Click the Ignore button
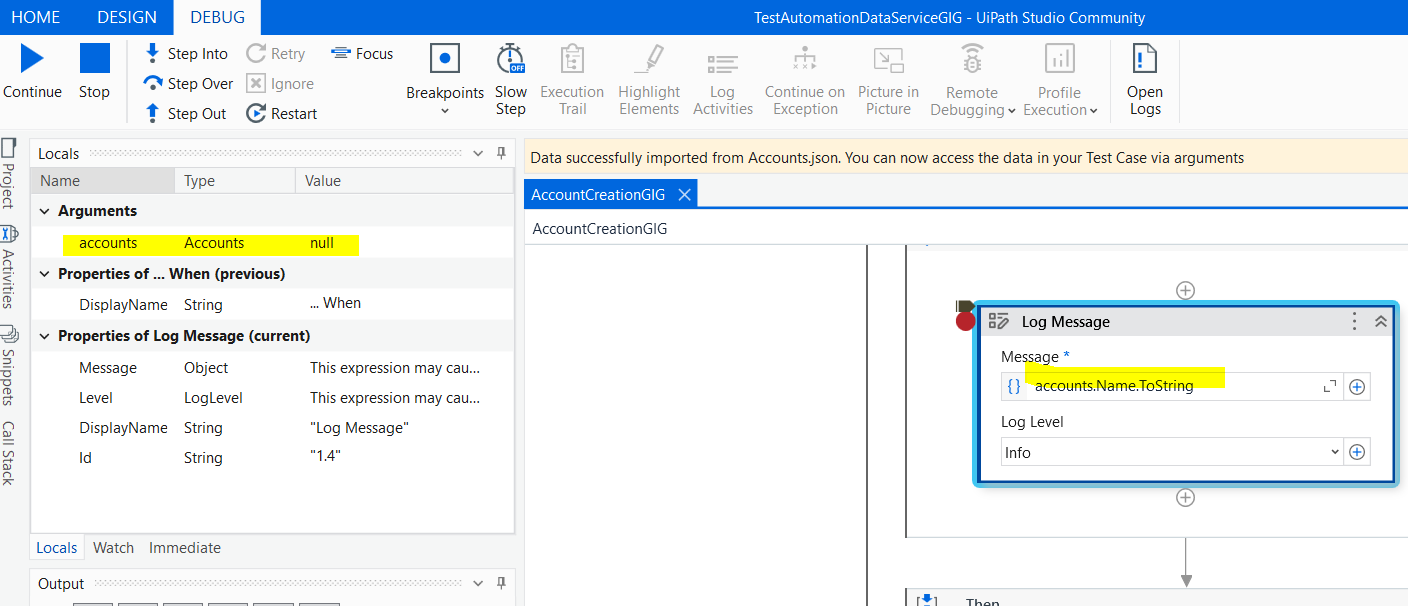 click(x=280, y=84)
